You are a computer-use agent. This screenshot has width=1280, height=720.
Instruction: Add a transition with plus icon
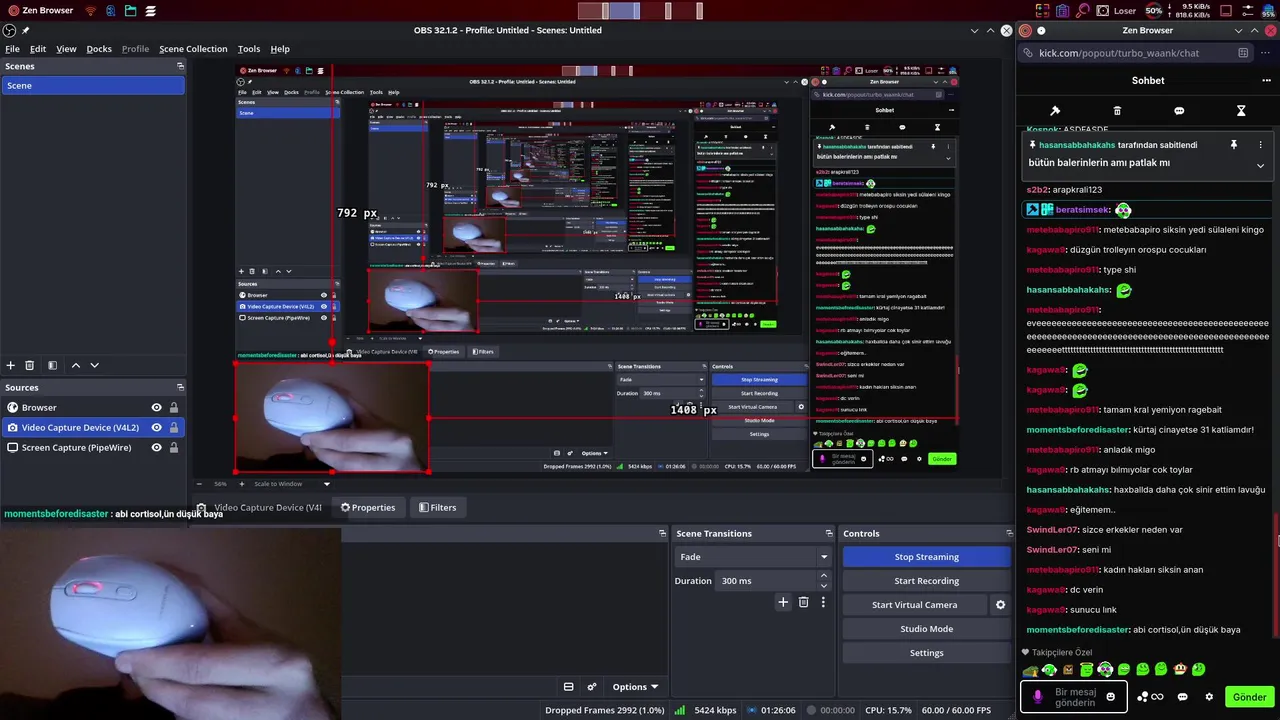pos(783,602)
